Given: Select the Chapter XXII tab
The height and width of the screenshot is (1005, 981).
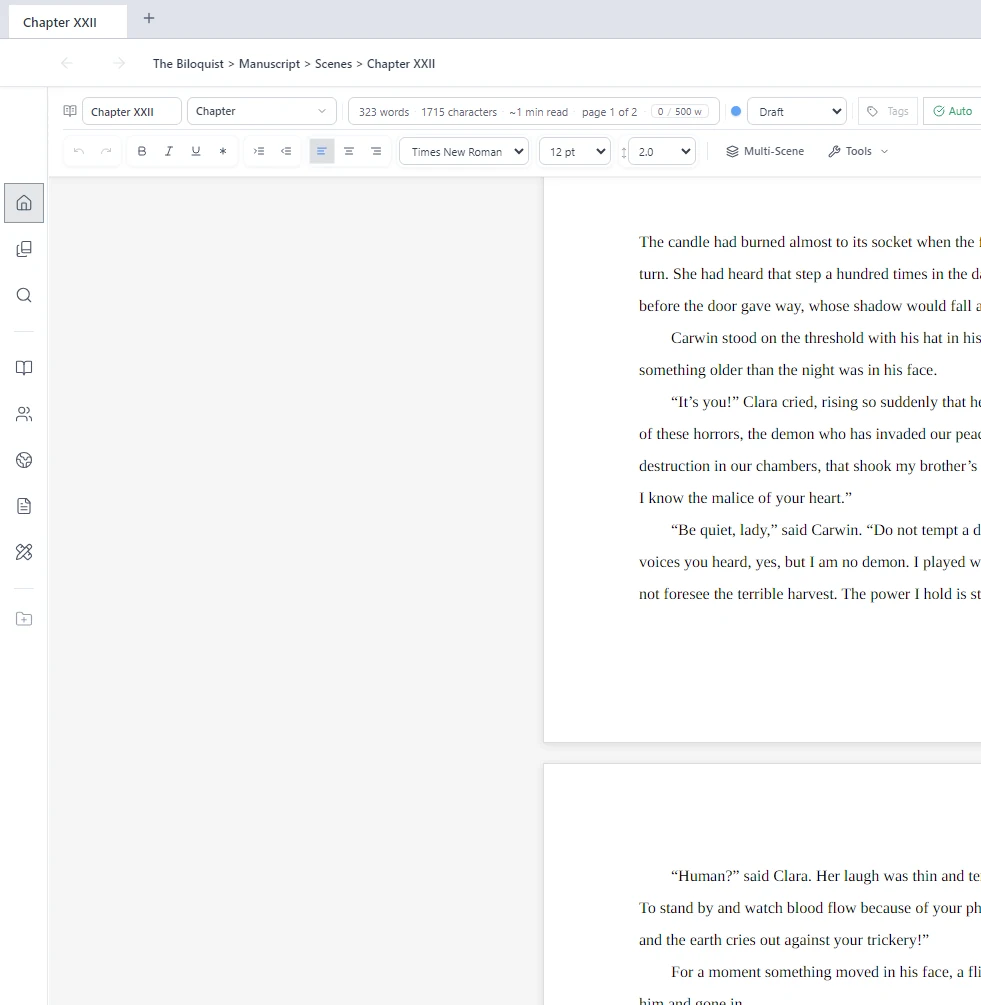Looking at the screenshot, I should (67, 22).
